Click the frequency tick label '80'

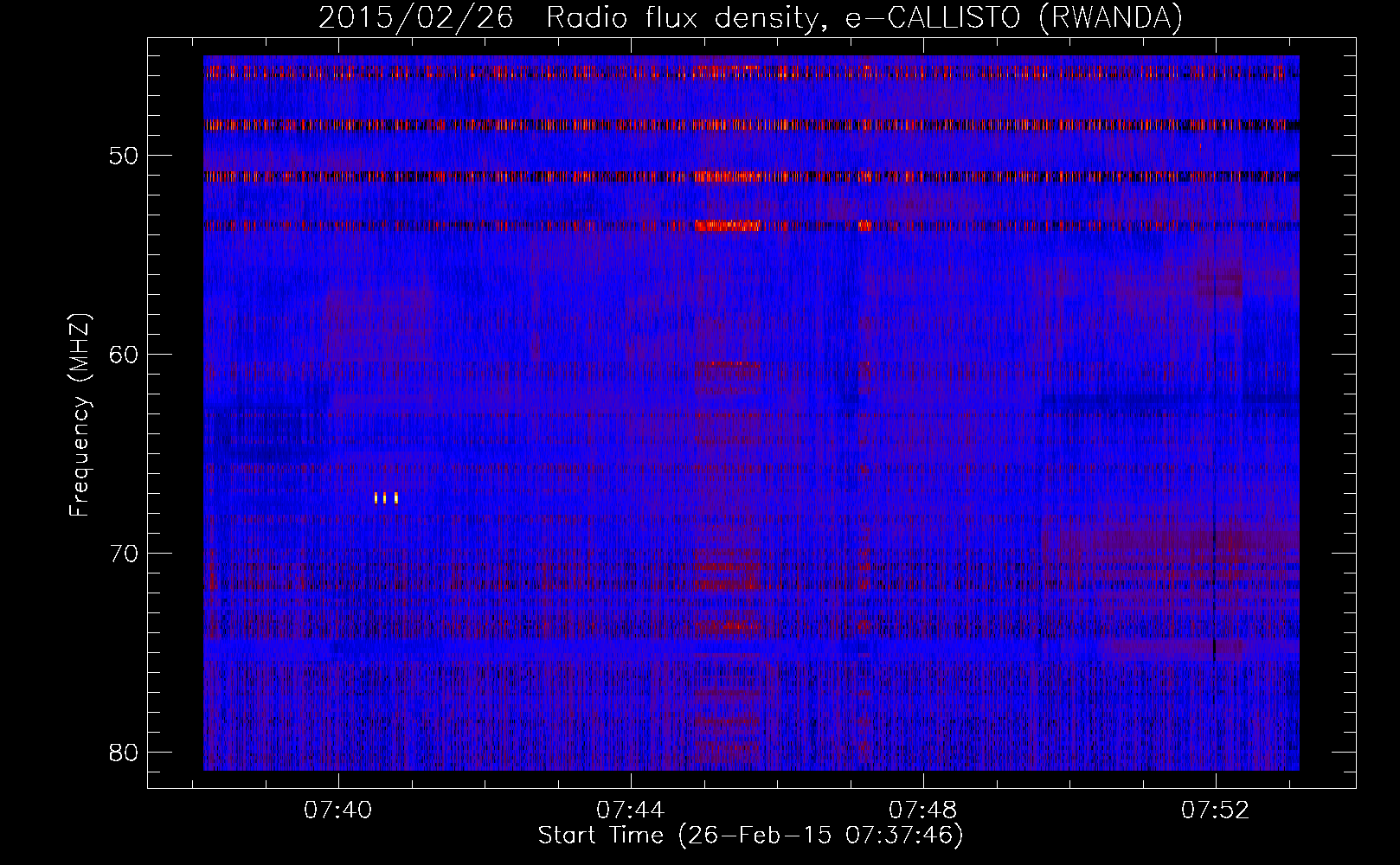click(125, 753)
